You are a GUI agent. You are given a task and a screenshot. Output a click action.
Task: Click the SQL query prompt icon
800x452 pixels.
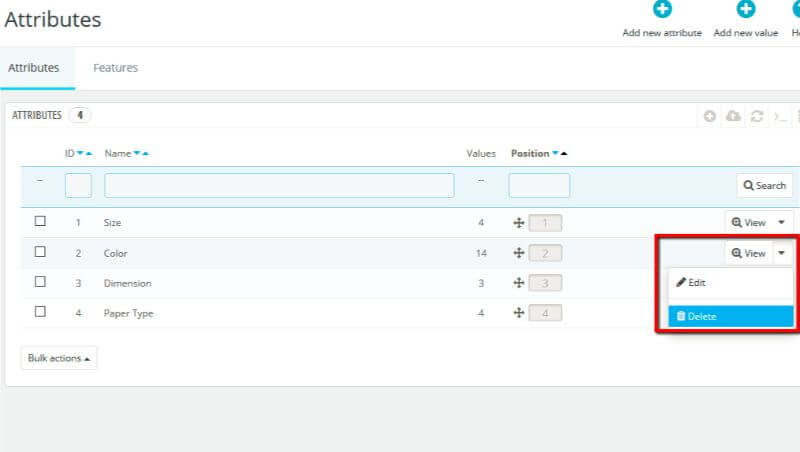pyautogui.click(x=780, y=116)
